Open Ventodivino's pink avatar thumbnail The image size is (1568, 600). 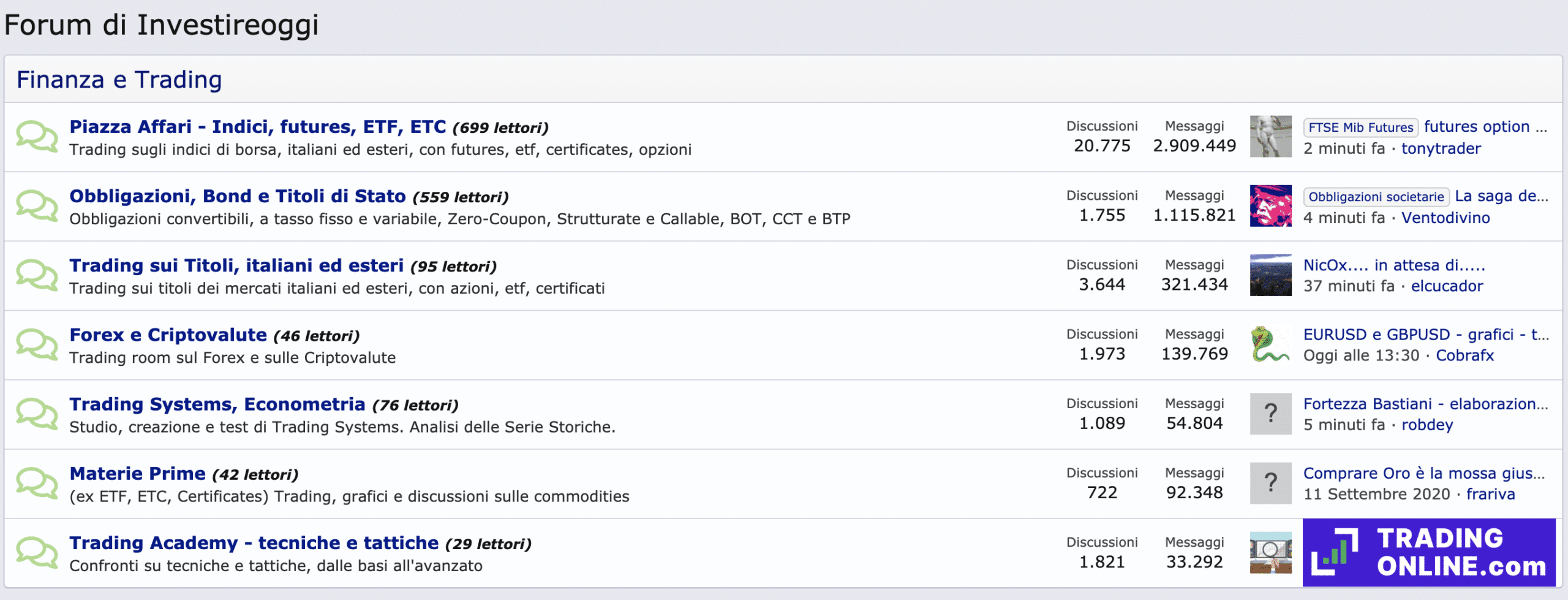[x=1270, y=206]
